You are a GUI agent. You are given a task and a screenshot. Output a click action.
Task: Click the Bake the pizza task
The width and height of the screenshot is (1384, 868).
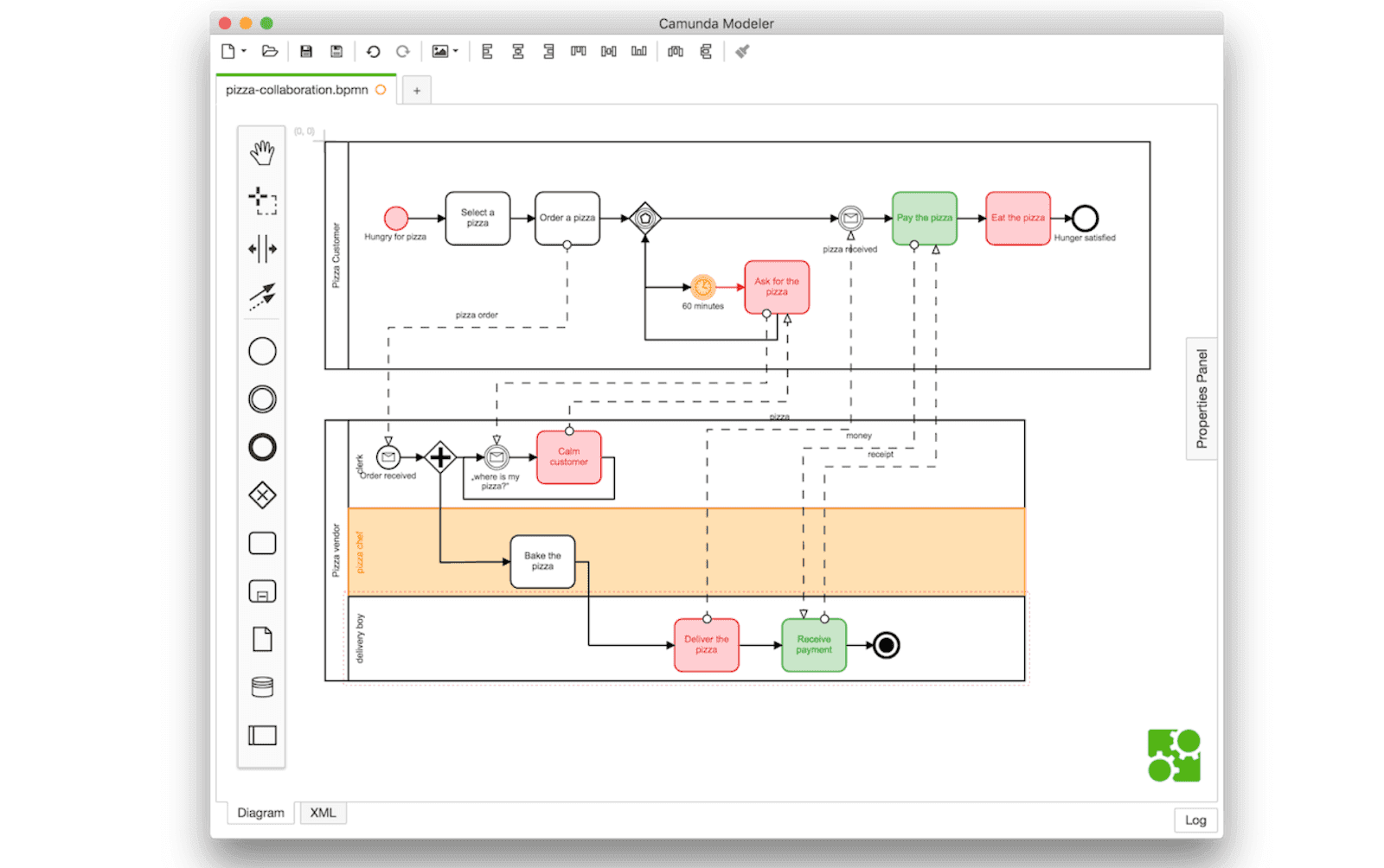pos(542,562)
